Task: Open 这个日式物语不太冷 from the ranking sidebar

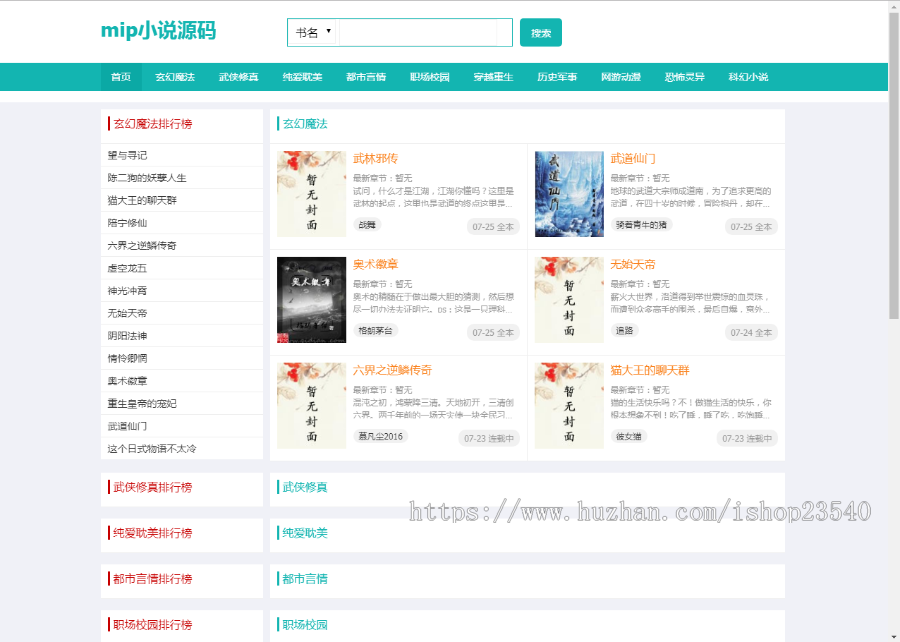Action: click(152, 449)
